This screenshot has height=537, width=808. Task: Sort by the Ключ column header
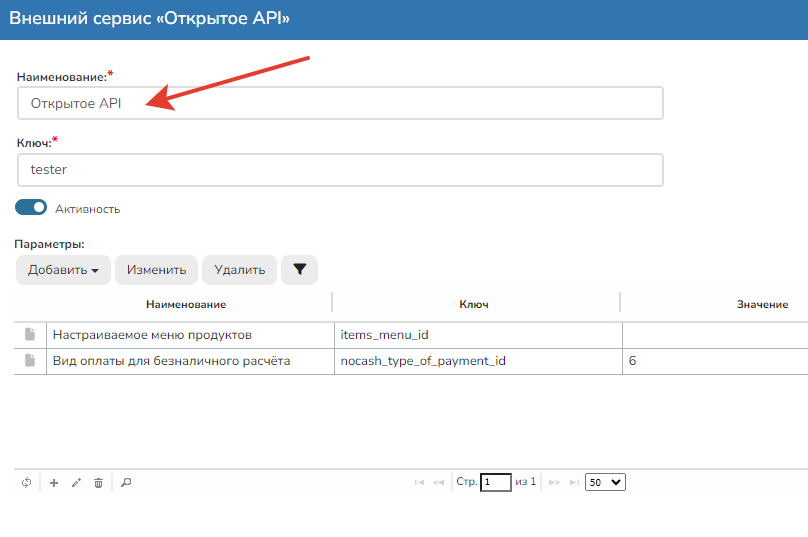pyautogui.click(x=474, y=304)
